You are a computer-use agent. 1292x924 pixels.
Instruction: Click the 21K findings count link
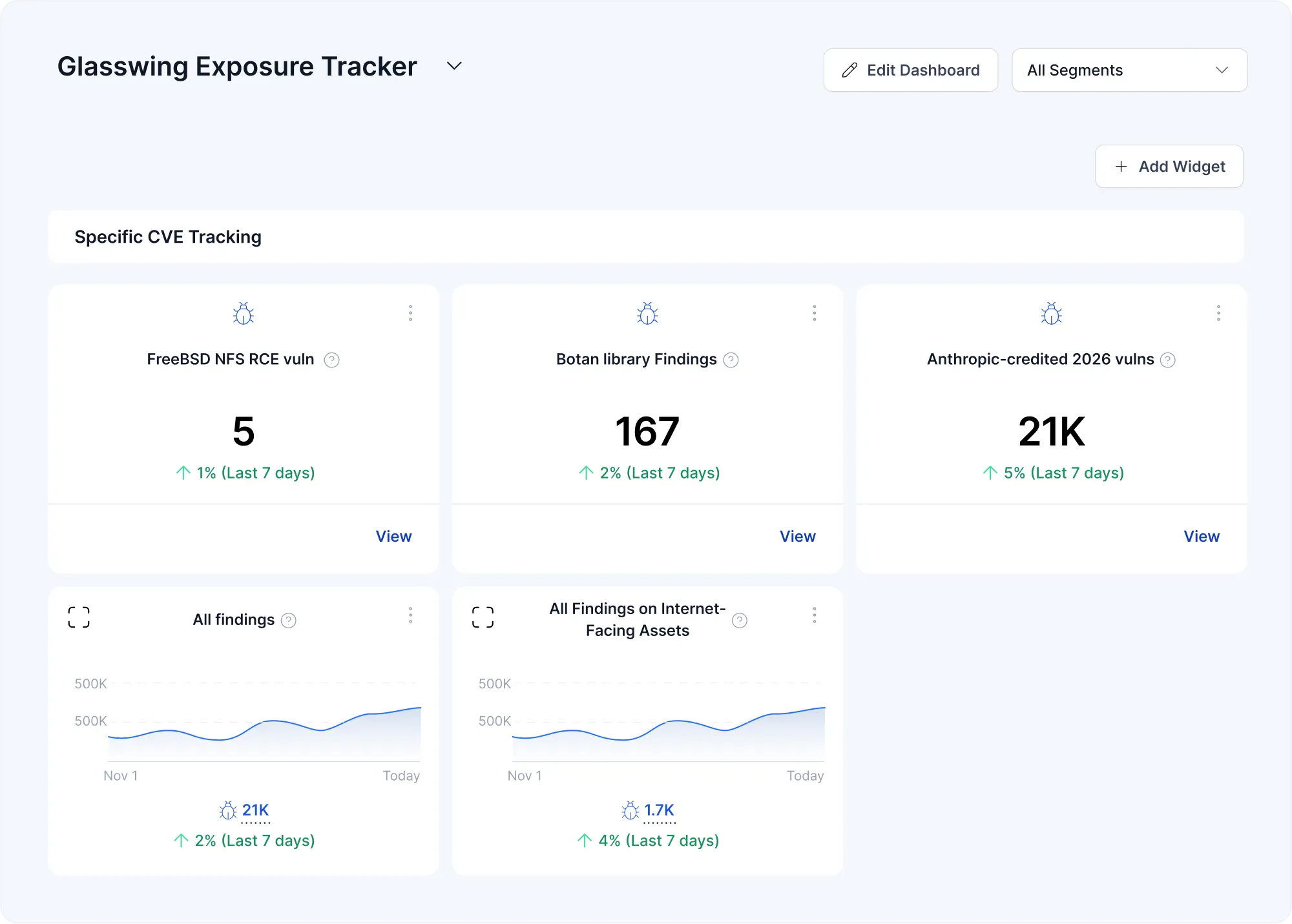pyautogui.click(x=255, y=810)
